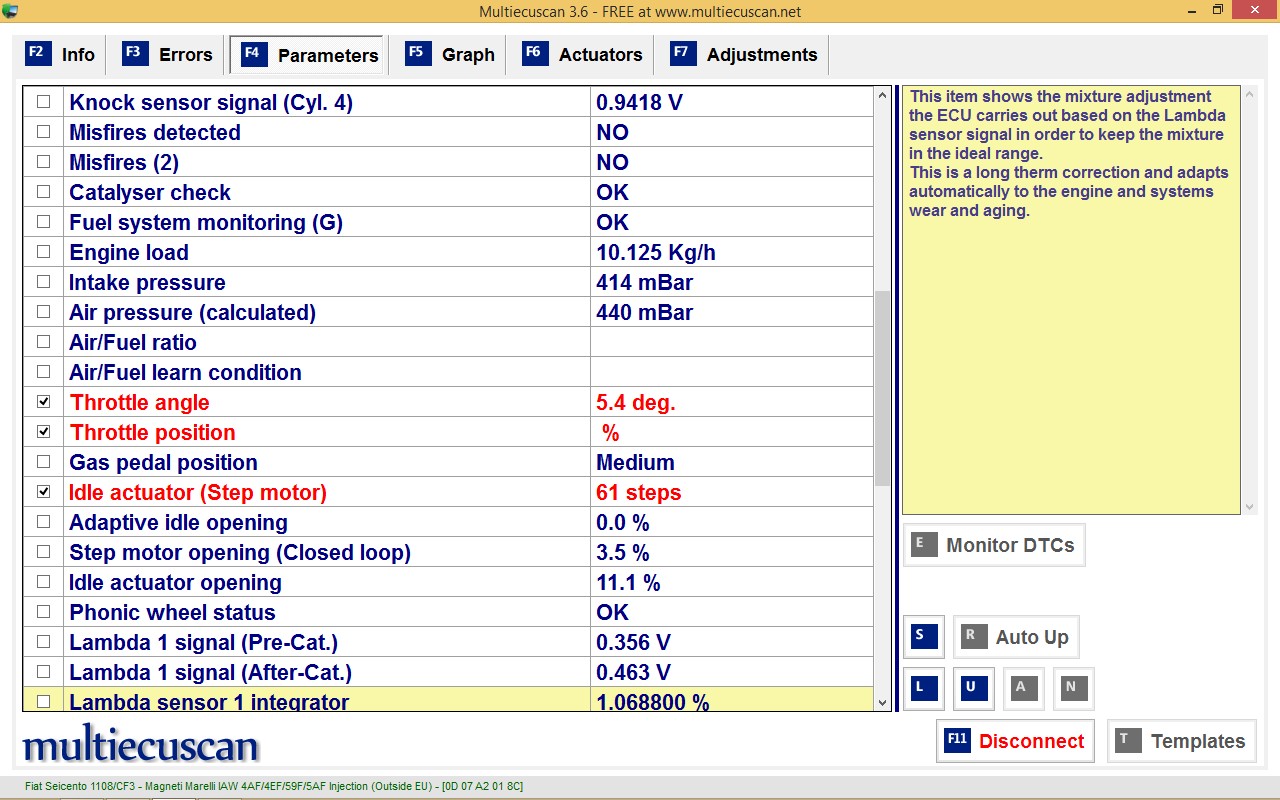1280x800 pixels.
Task: Enable the Adaptive idle opening checkbox
Action: pos(43,522)
